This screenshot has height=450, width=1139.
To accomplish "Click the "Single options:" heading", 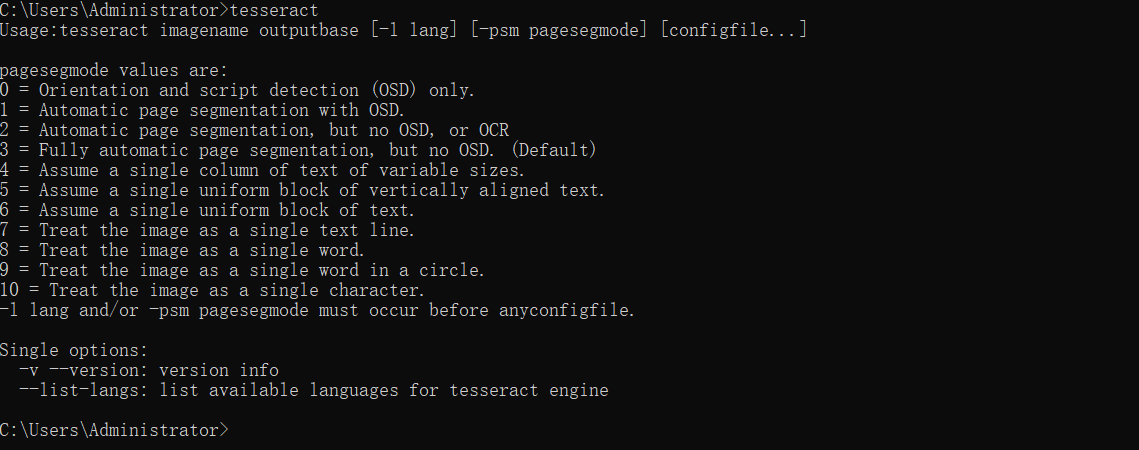I will click(74, 350).
